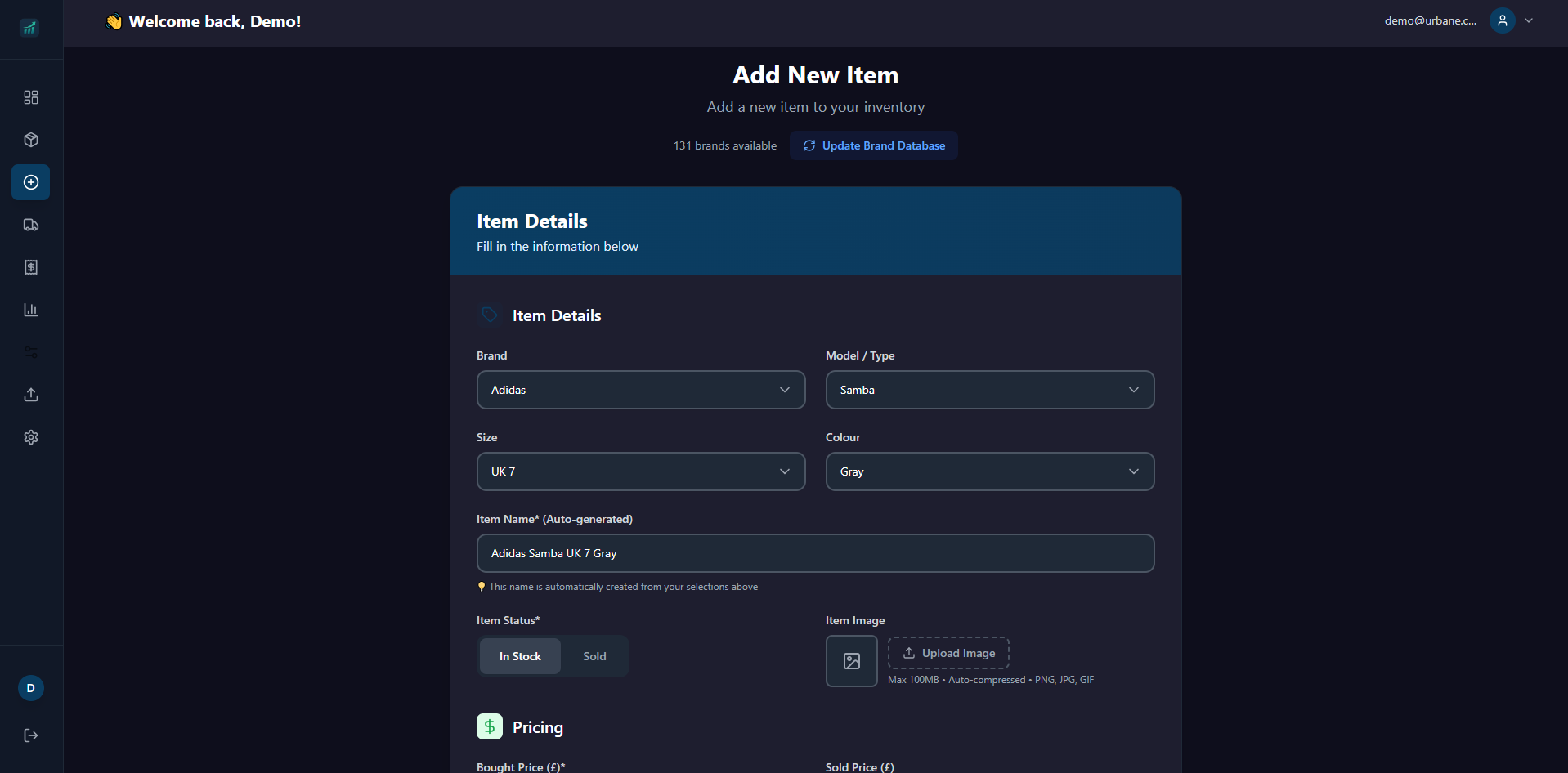Screen dimensions: 1568x773
Task: Select the In Stock status option
Action: [x=520, y=656]
